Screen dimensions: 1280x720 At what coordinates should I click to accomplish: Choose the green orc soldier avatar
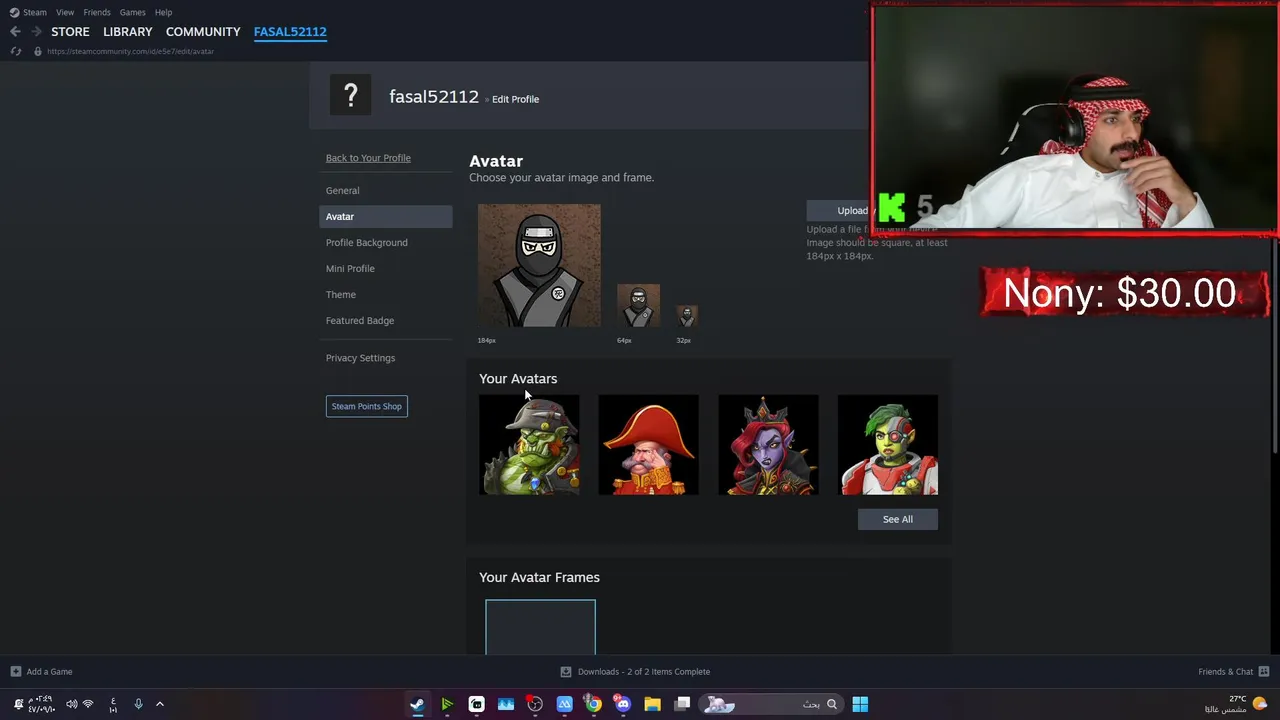click(x=529, y=445)
